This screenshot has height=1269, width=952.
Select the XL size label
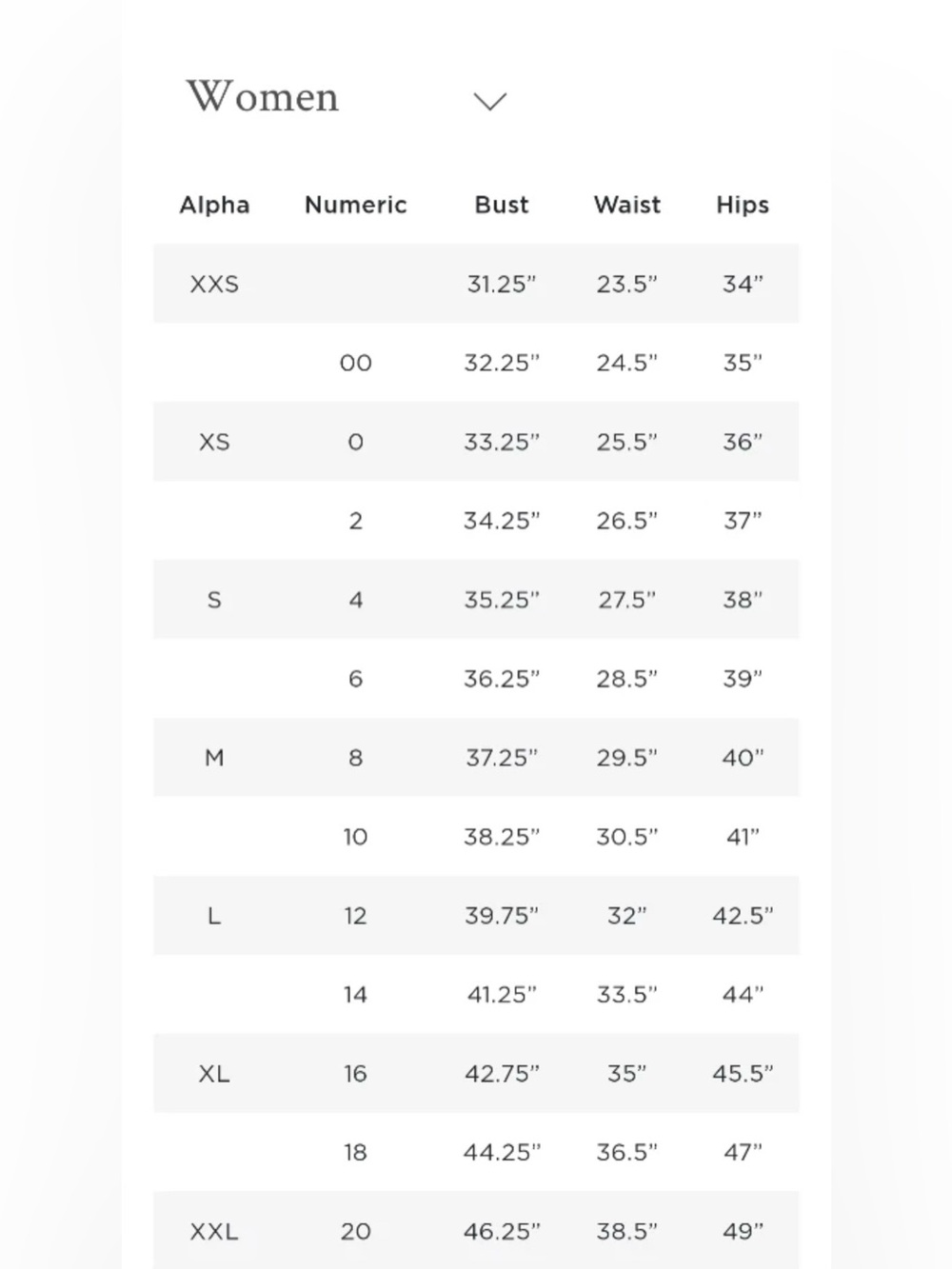214,1074
